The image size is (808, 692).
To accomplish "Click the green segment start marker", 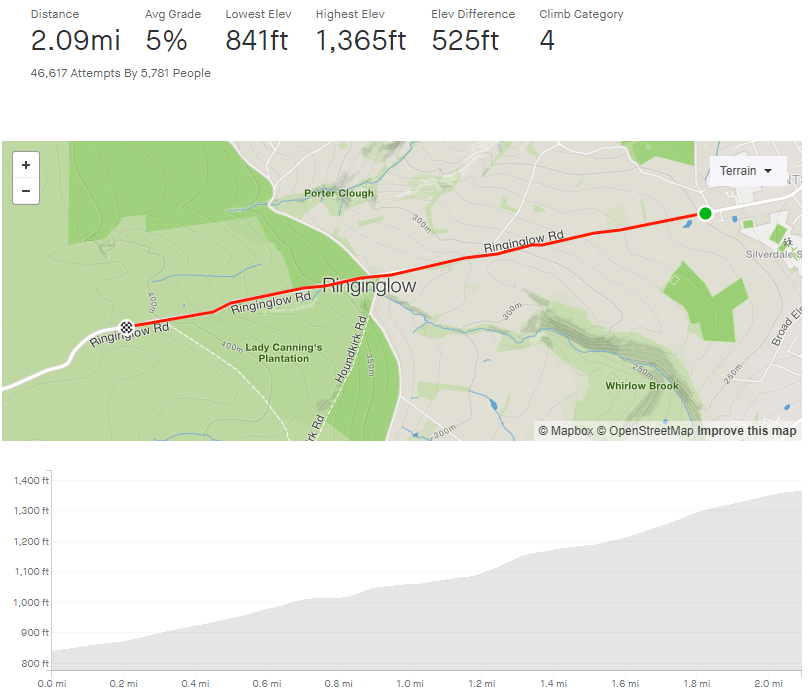I will click(705, 213).
